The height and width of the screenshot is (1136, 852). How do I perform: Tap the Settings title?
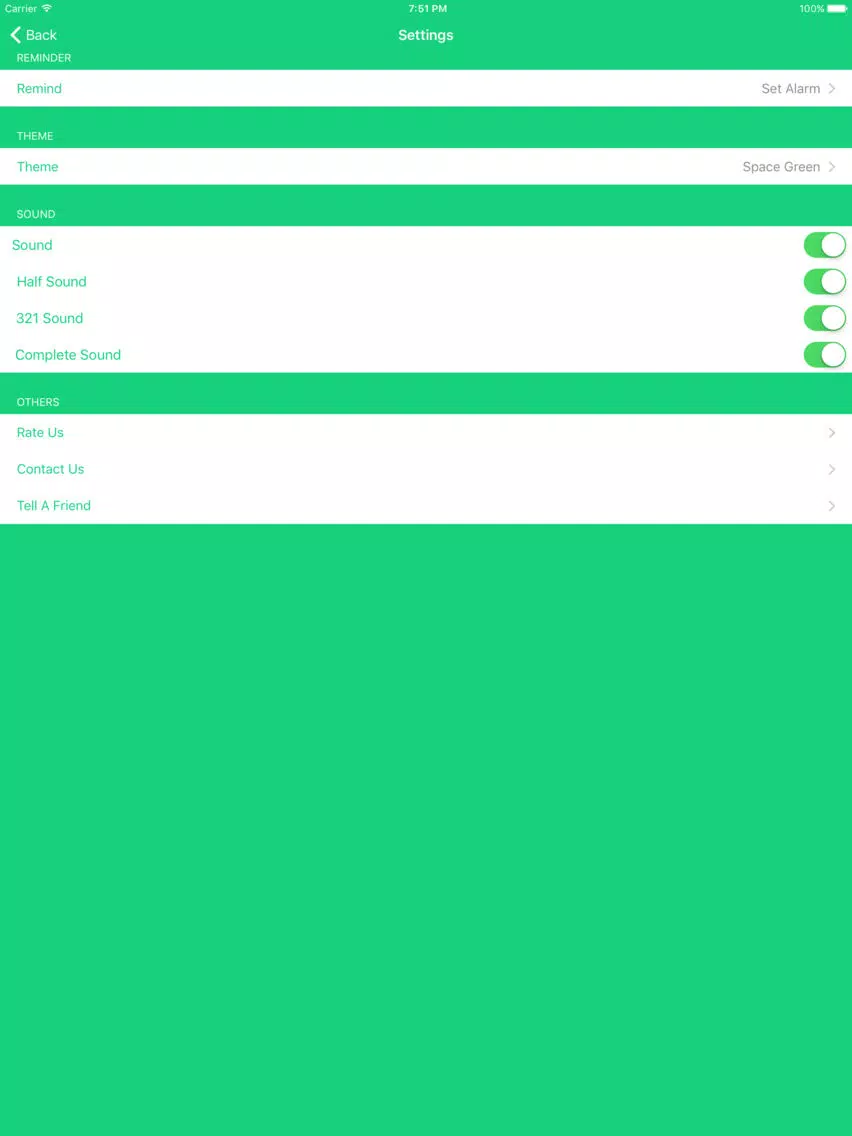(x=426, y=35)
